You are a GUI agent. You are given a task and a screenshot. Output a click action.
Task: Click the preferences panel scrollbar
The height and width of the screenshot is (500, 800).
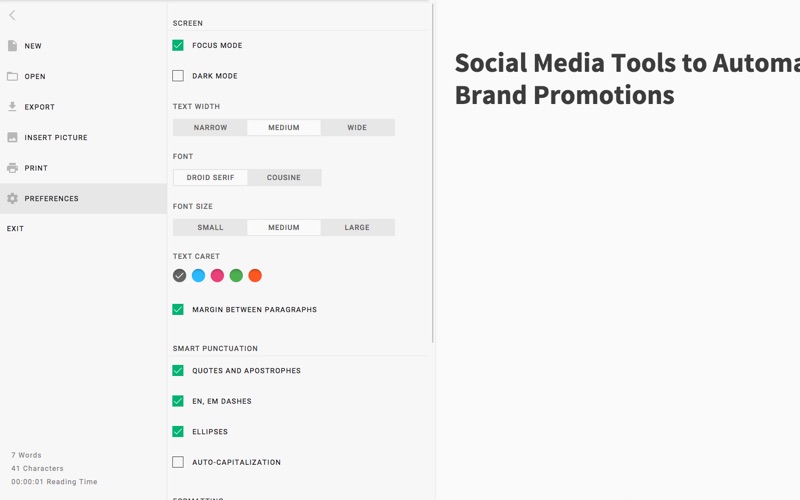tap(433, 173)
